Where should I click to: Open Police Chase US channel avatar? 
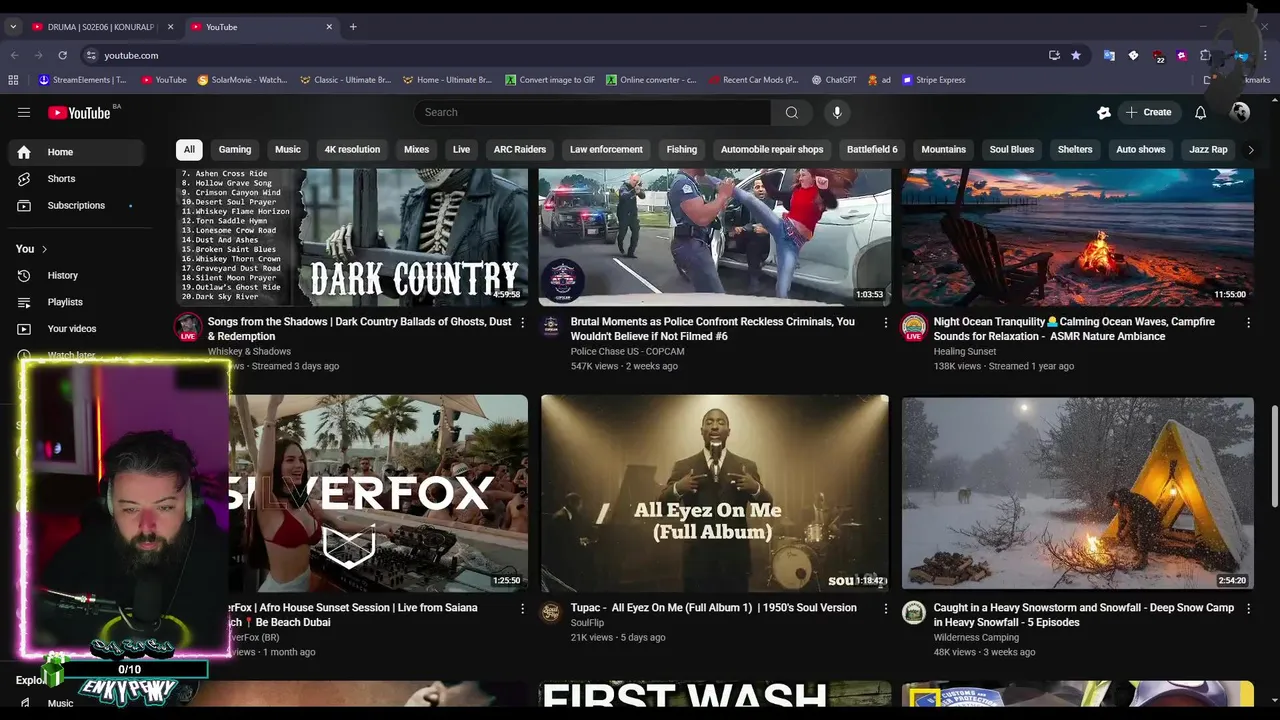(x=551, y=327)
